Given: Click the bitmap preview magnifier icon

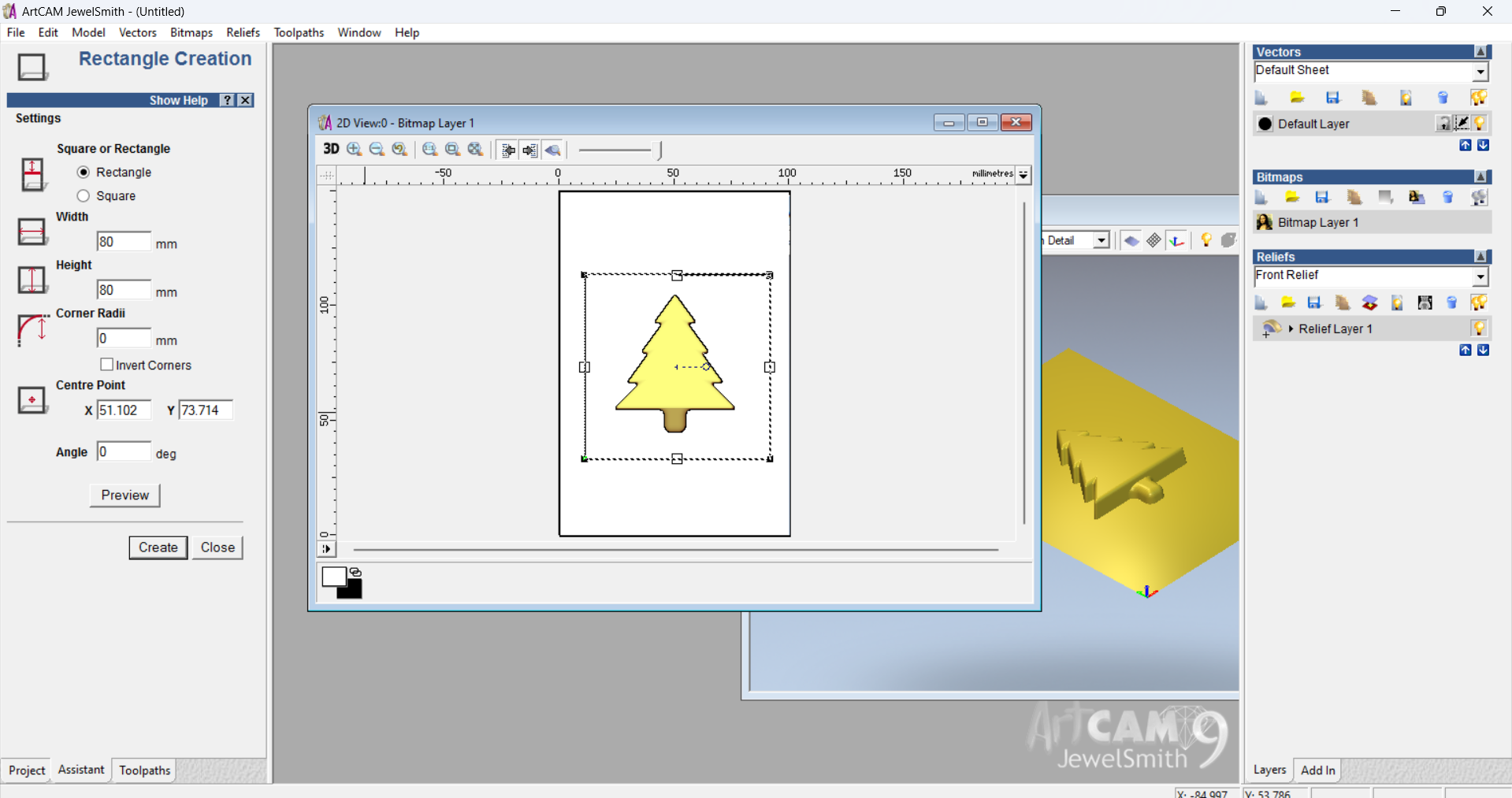Looking at the screenshot, I should (x=553, y=150).
